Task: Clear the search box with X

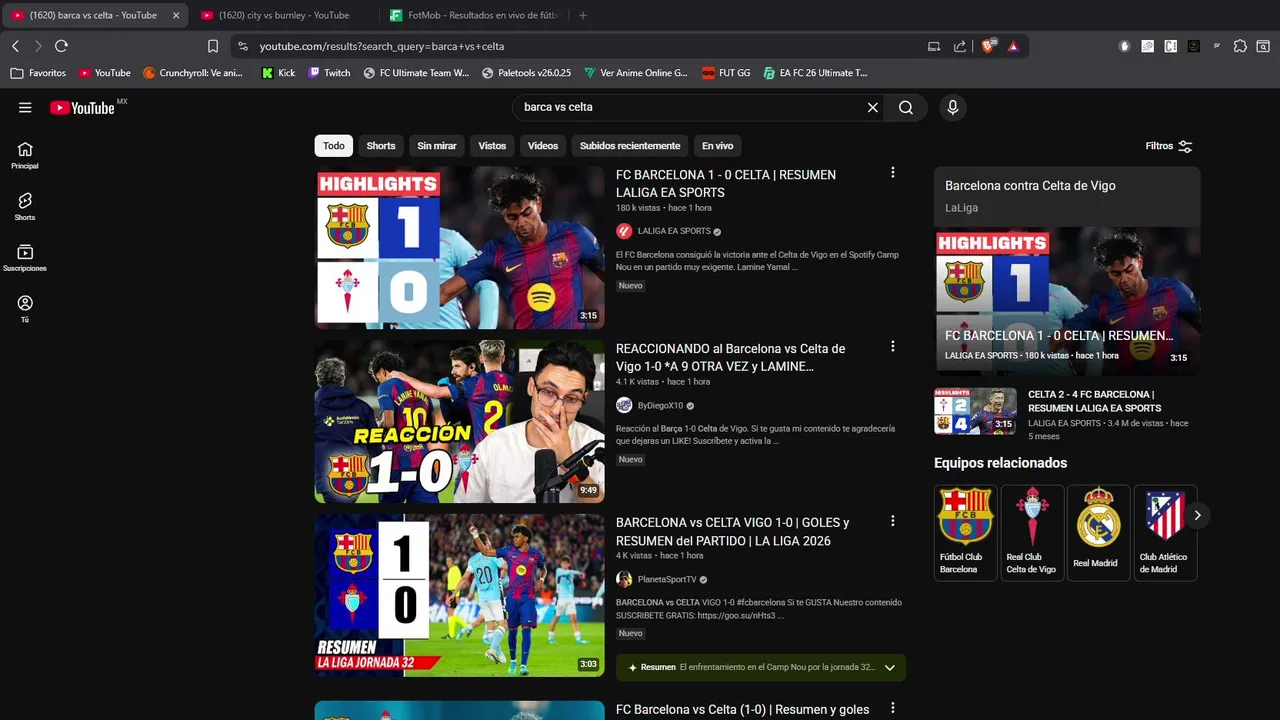Action: point(872,107)
